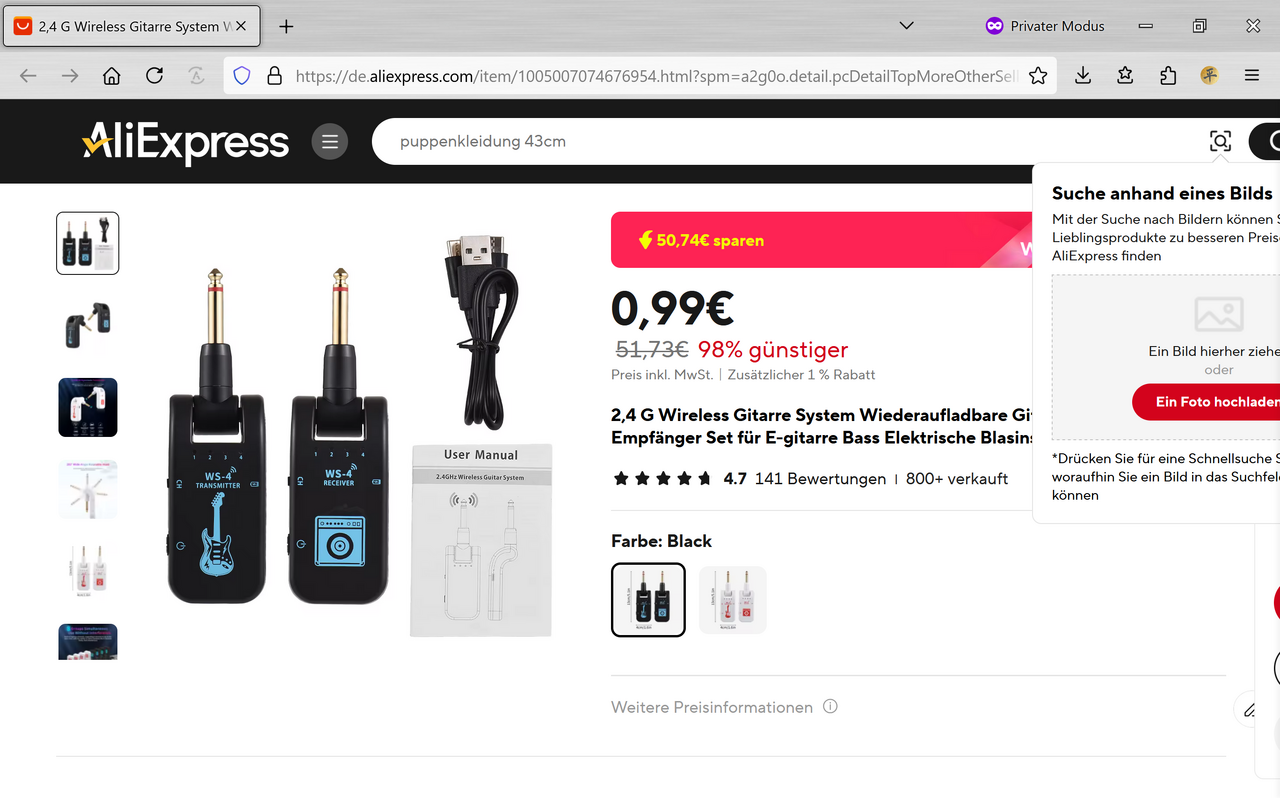Reload the current page

point(154,76)
